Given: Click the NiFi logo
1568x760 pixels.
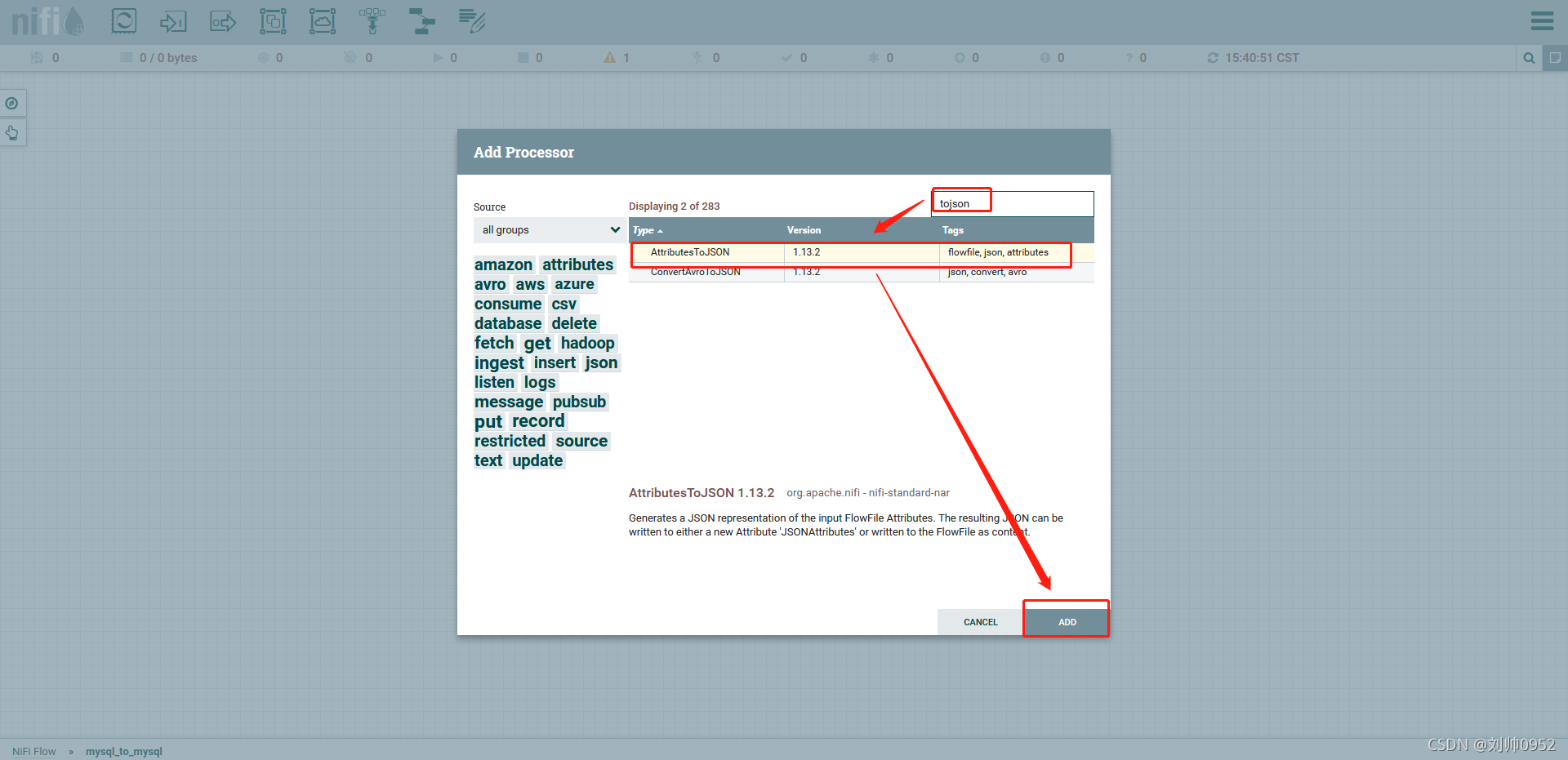Looking at the screenshot, I should [x=48, y=21].
